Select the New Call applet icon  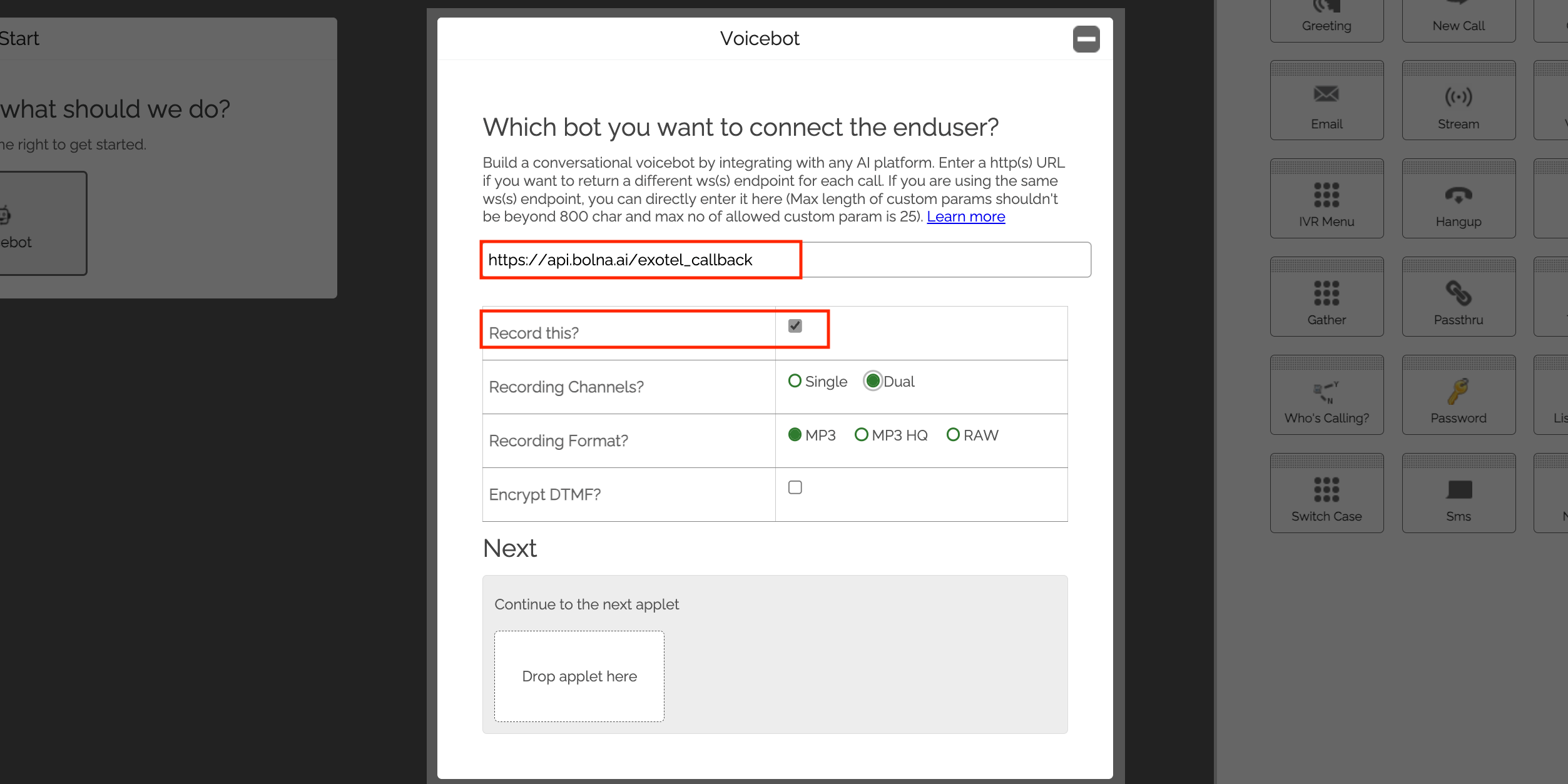1459,19
